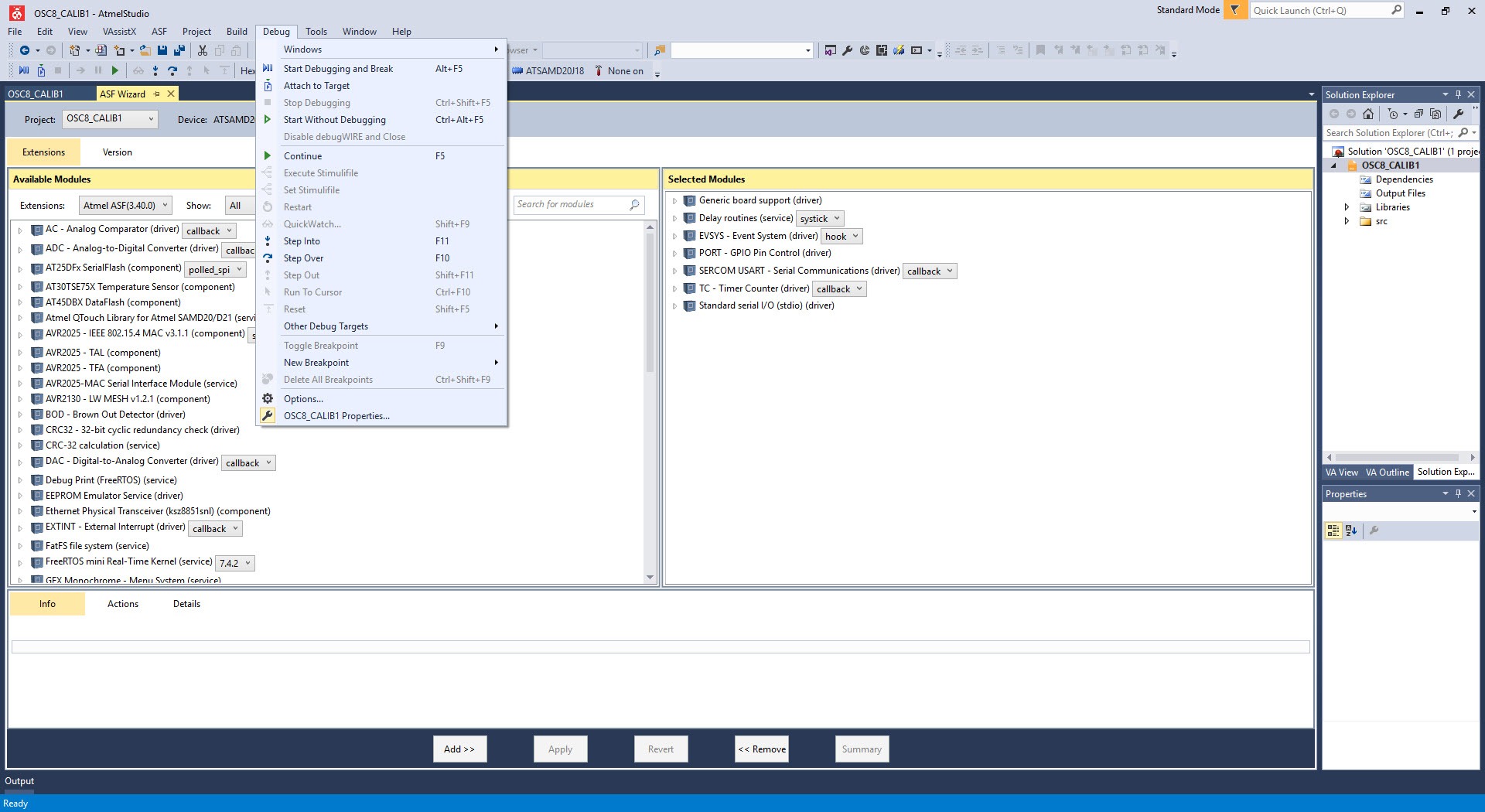
Task: Click the Home icon in Solution Explorer
Action: [1368, 114]
